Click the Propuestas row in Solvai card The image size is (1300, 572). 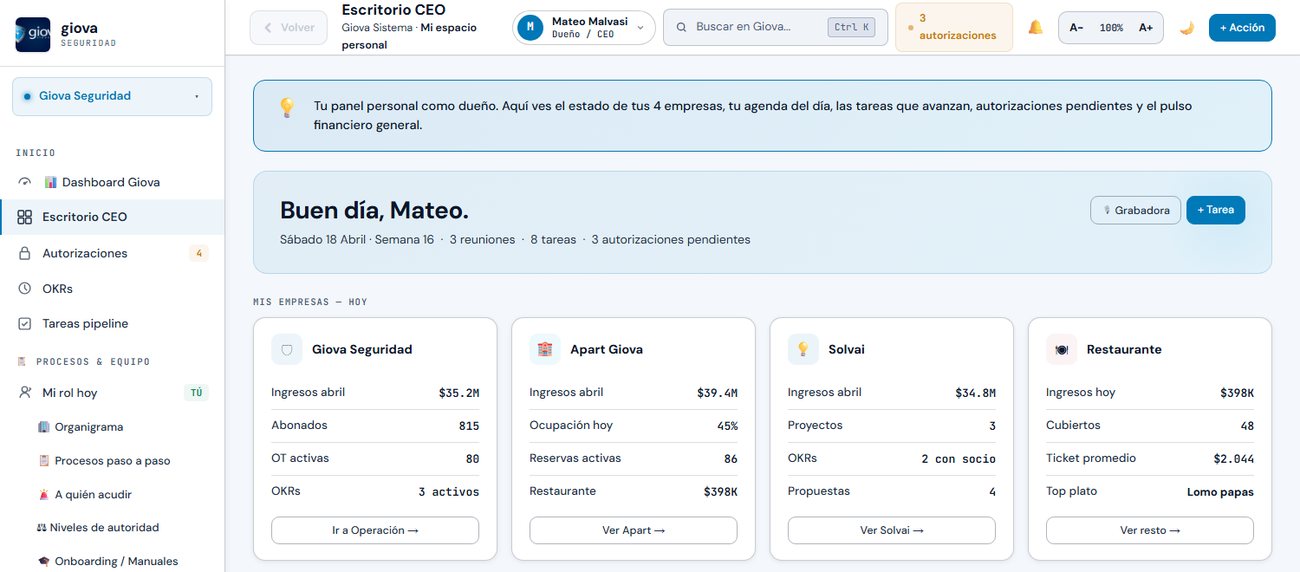[x=891, y=492]
